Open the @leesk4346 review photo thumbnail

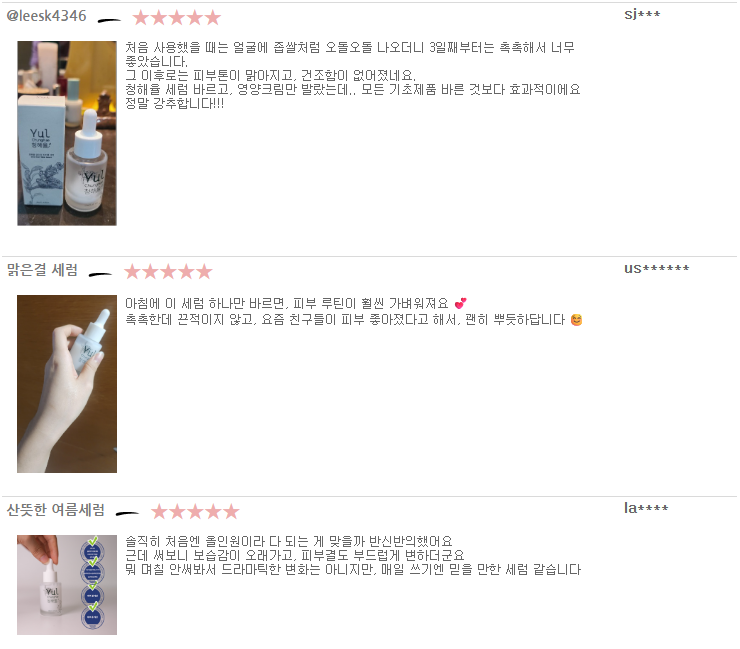(x=67, y=133)
